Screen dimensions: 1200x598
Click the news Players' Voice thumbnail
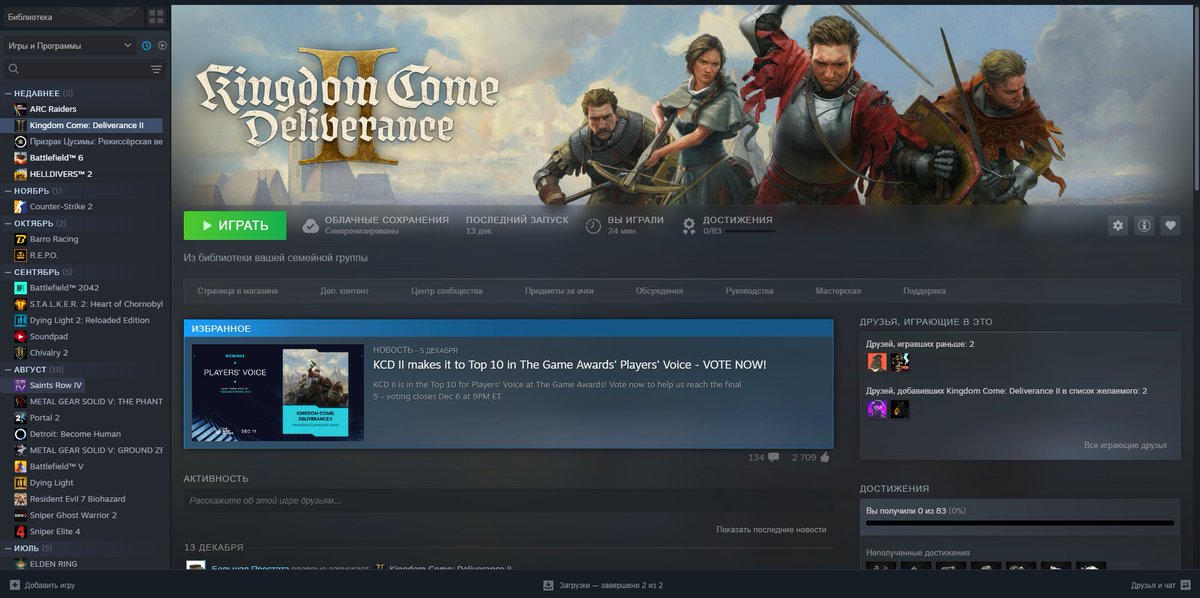(278, 393)
